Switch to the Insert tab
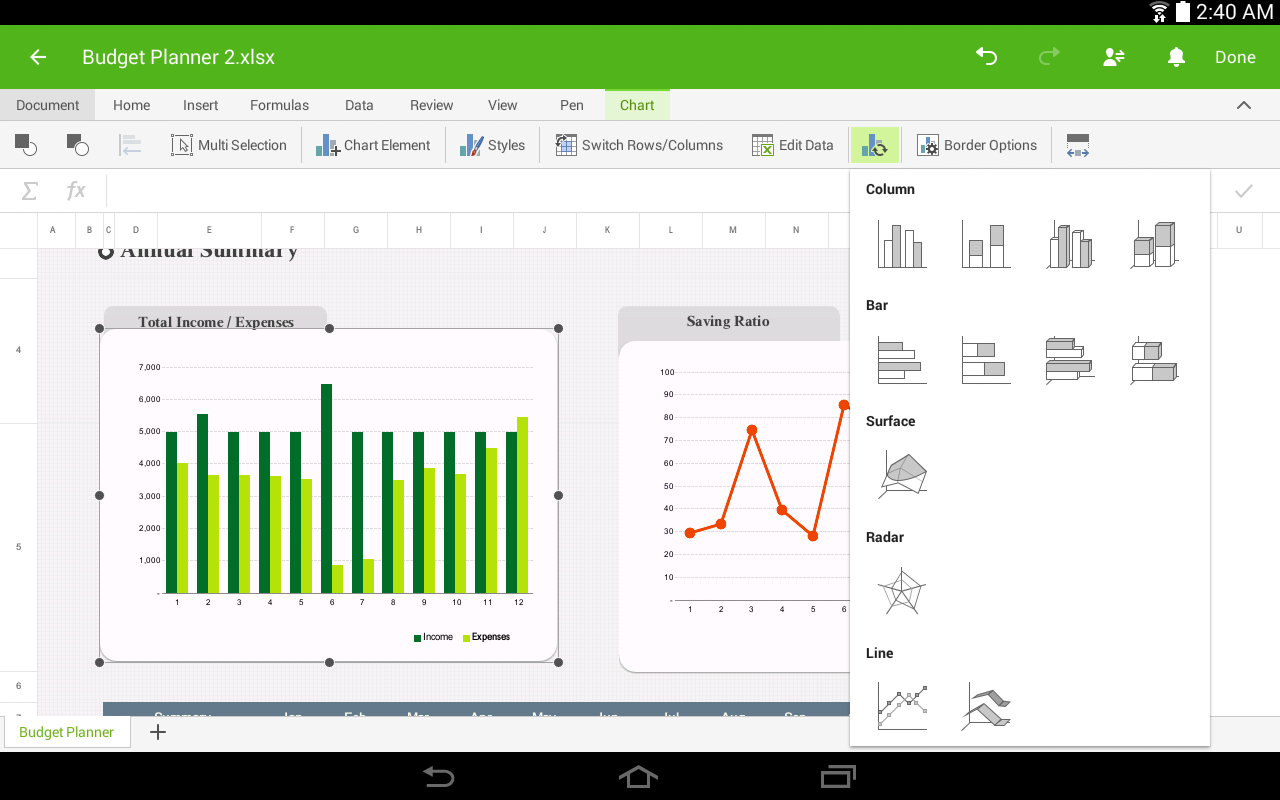This screenshot has width=1280, height=800. point(200,105)
